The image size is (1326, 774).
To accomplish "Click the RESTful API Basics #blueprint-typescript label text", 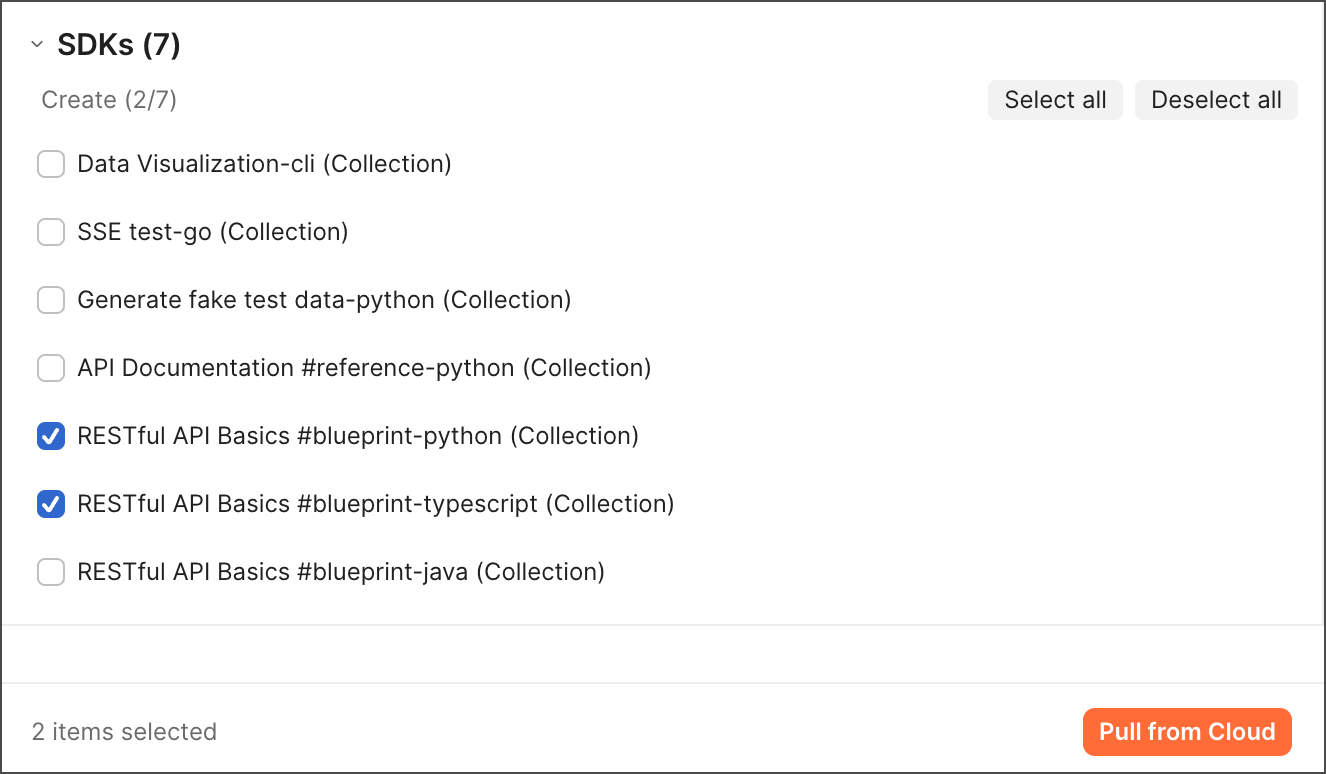I will click(x=375, y=504).
